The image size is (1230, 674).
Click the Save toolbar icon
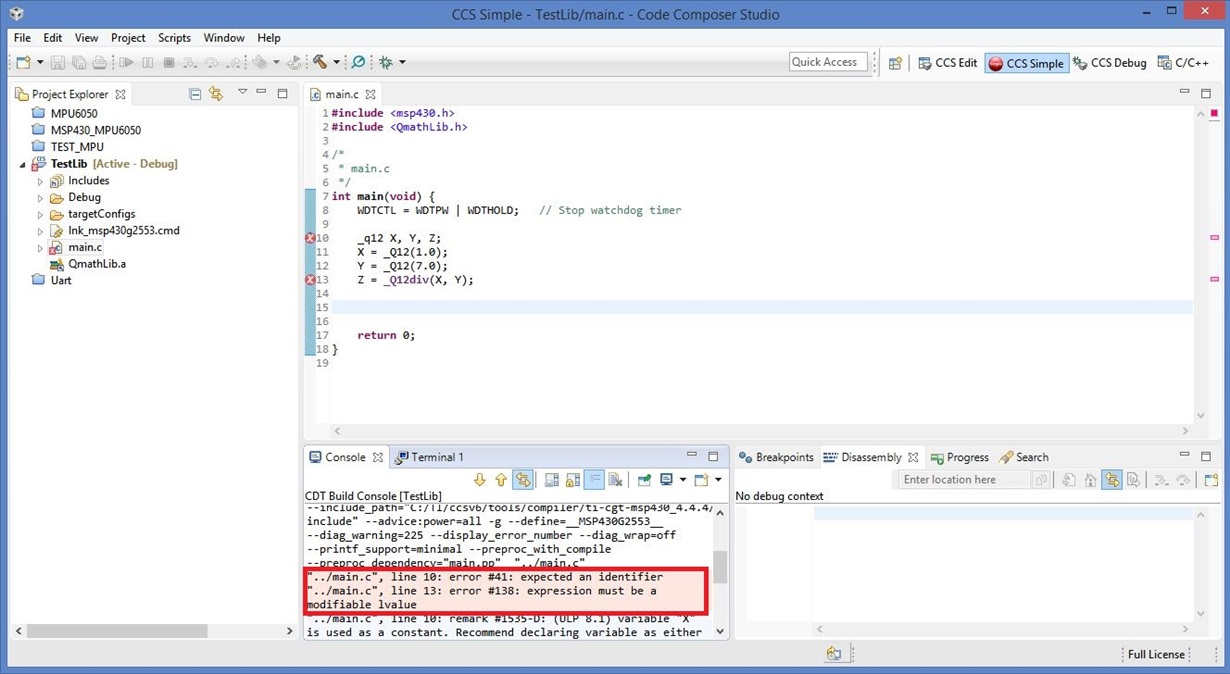point(57,62)
